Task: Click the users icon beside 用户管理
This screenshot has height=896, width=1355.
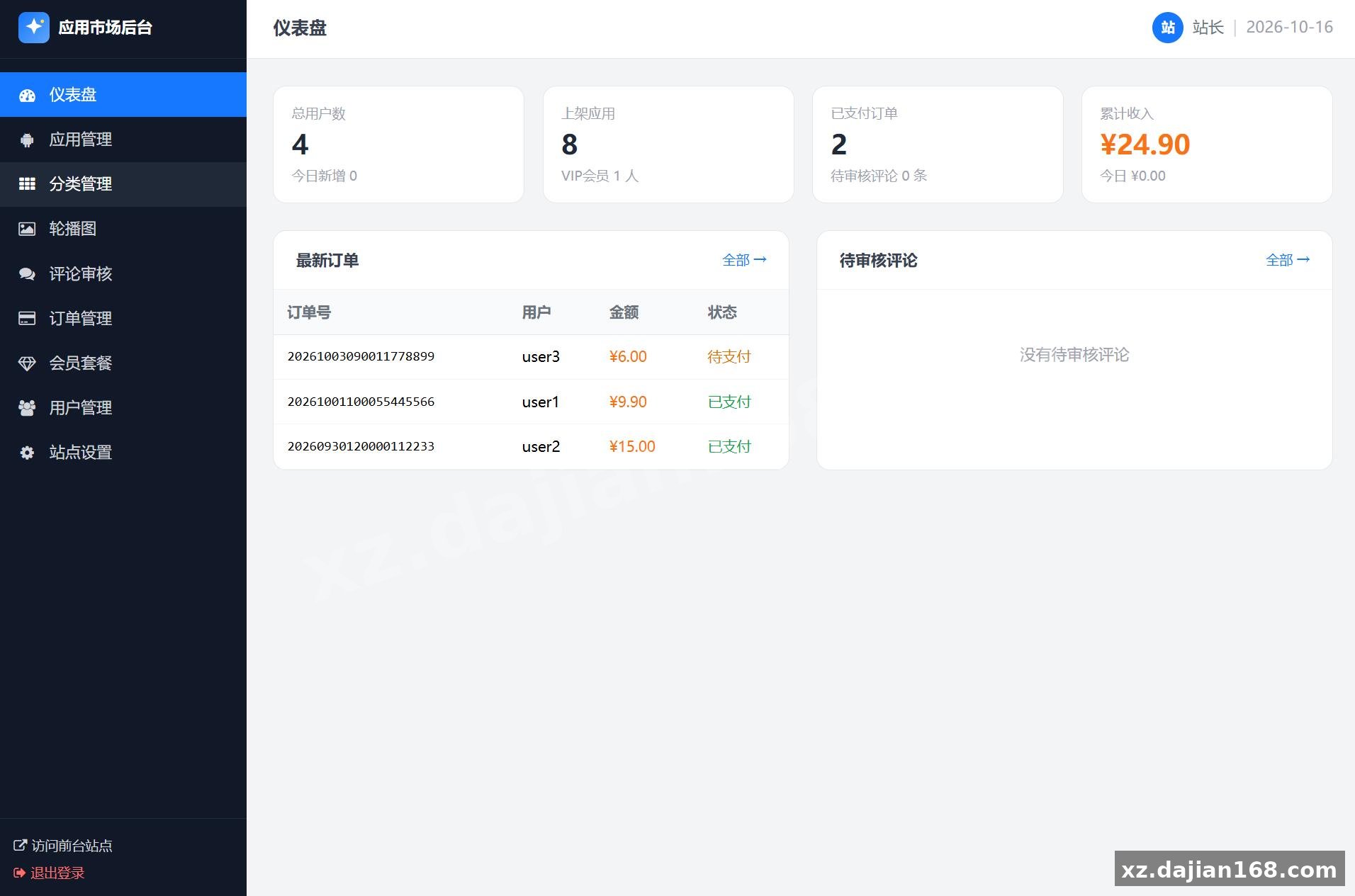Action: pos(27,408)
